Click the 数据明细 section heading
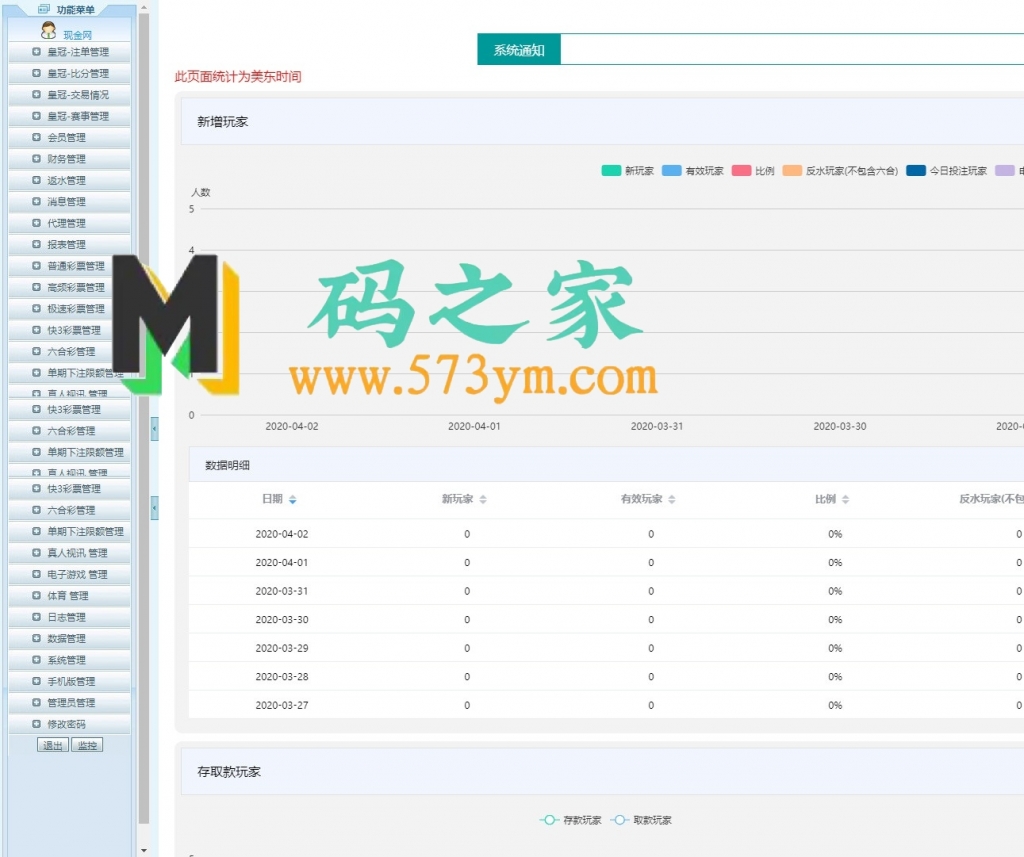This screenshot has height=857, width=1024. tap(227, 465)
